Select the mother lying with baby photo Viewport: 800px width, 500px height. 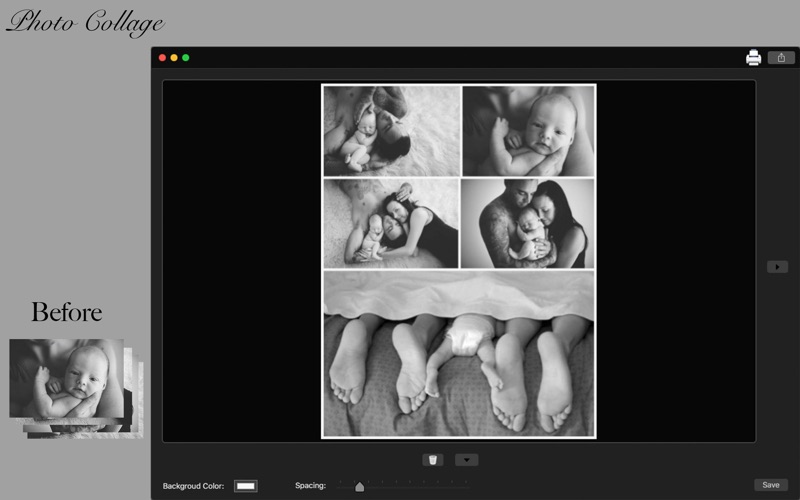tap(391, 223)
